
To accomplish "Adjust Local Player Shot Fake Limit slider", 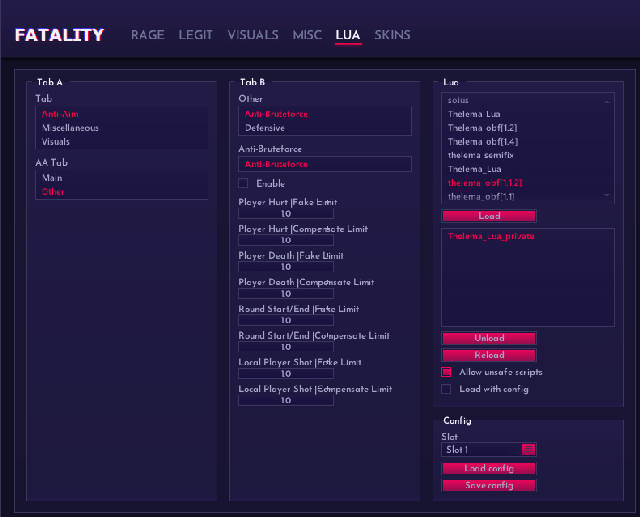I will 286,373.
